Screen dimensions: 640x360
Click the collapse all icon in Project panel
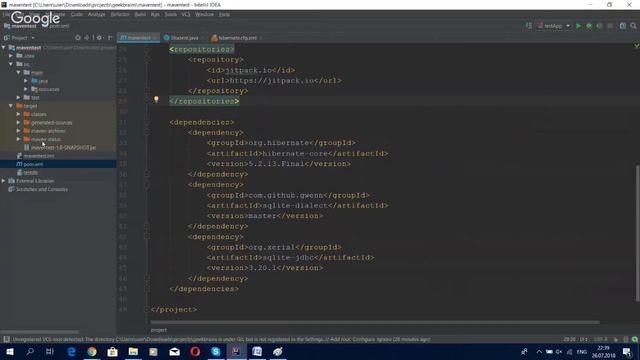[x=87, y=38]
